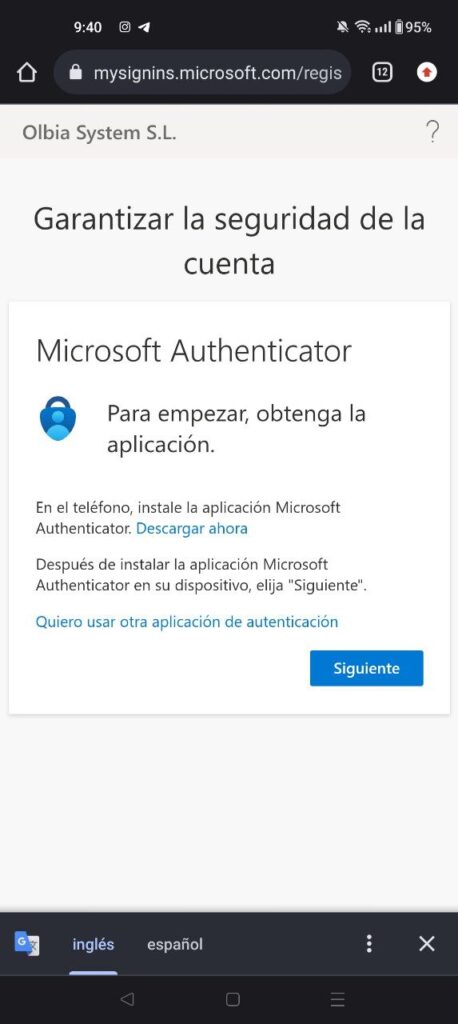458x1024 pixels.
Task: Select the español language tab
Action: click(x=174, y=944)
